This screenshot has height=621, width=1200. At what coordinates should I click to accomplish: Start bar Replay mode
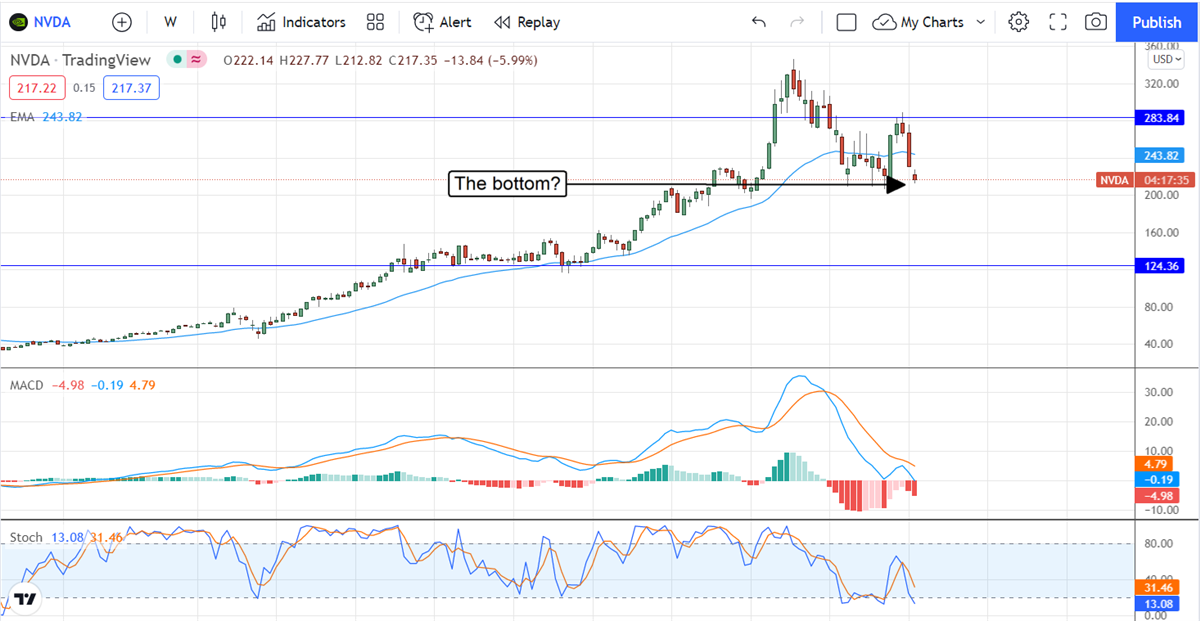[x=527, y=21]
